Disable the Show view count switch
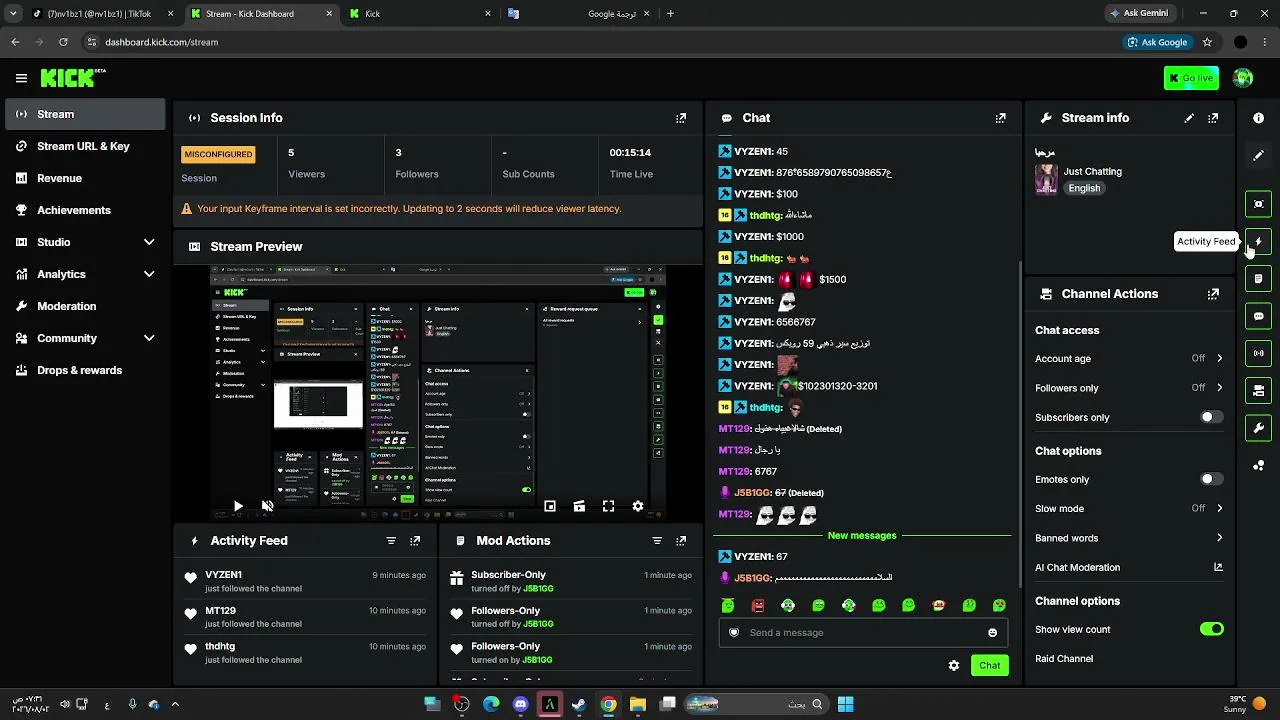 (1211, 629)
